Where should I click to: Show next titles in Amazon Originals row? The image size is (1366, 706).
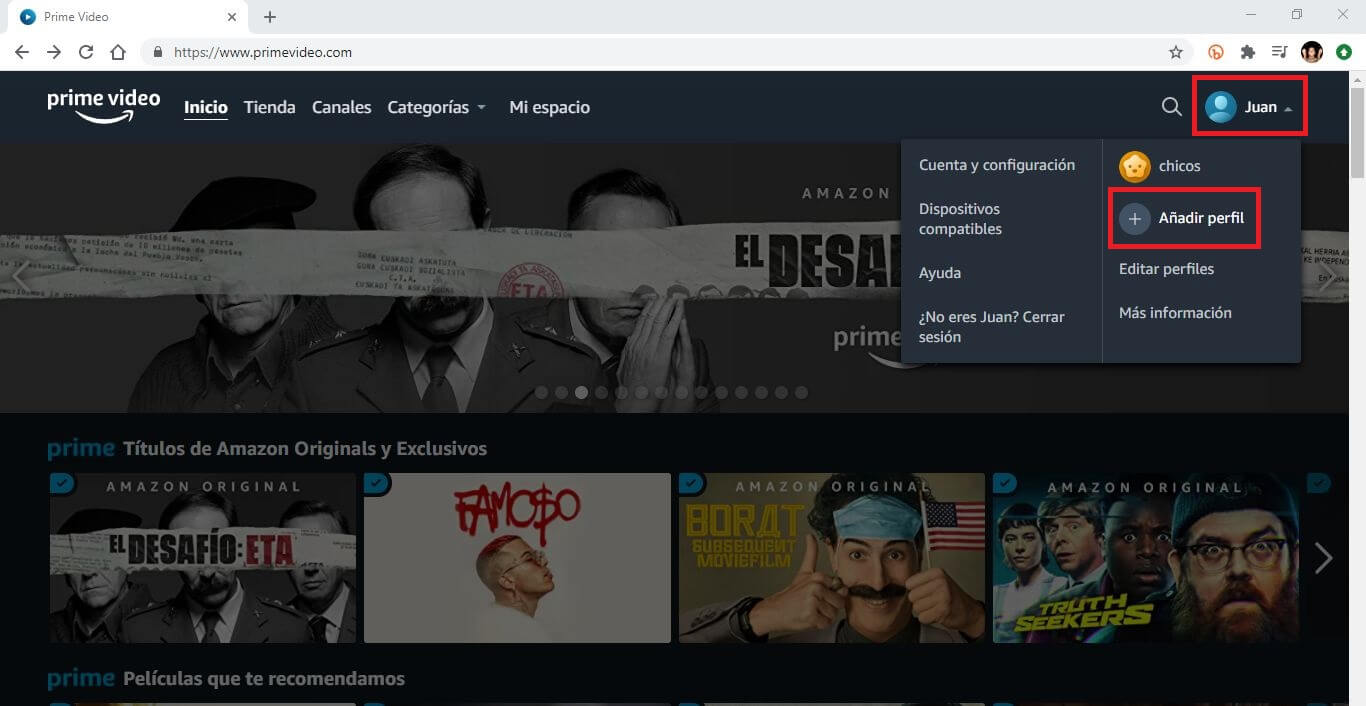[1323, 558]
